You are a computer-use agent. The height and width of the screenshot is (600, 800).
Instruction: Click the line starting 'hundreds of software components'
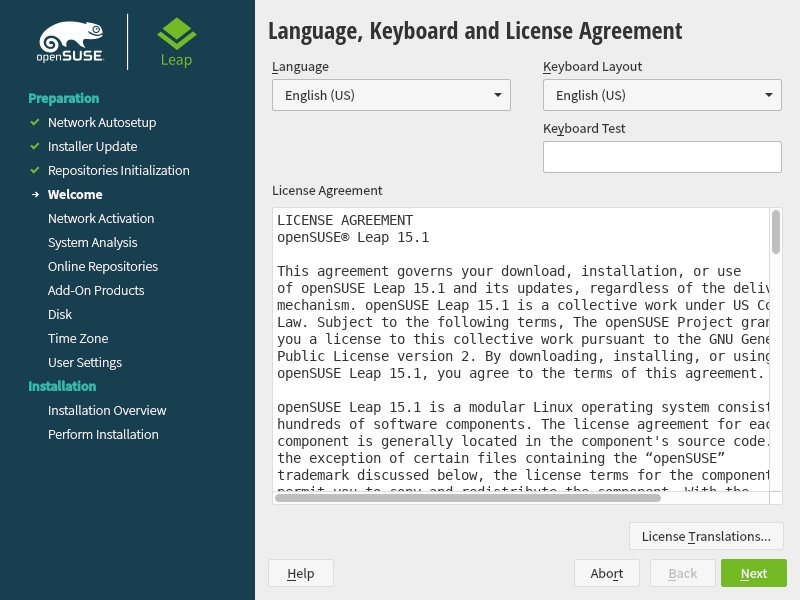click(523, 424)
